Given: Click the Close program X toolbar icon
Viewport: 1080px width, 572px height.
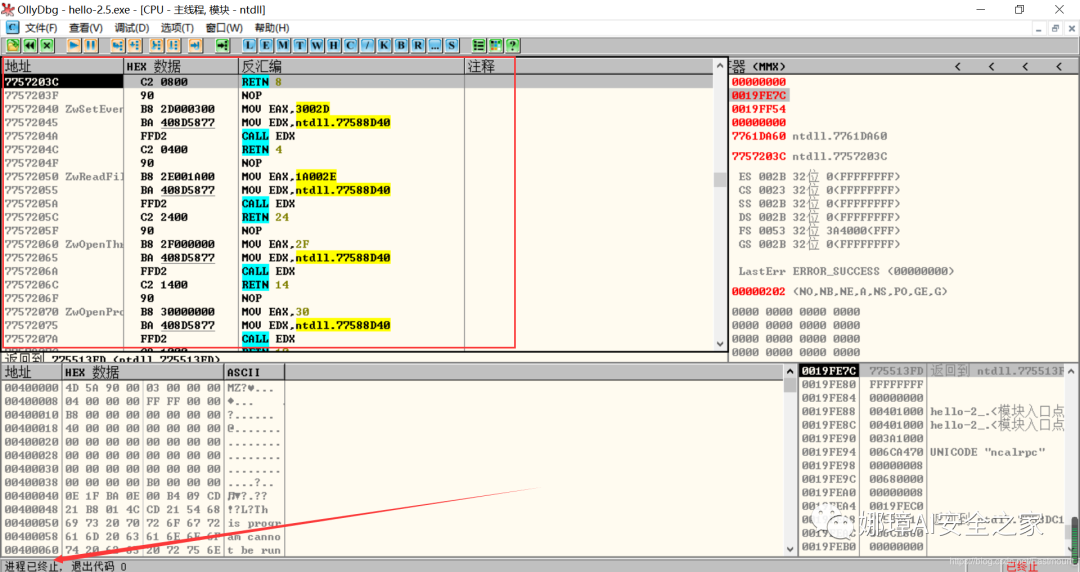Looking at the screenshot, I should pyautogui.click(x=47, y=45).
